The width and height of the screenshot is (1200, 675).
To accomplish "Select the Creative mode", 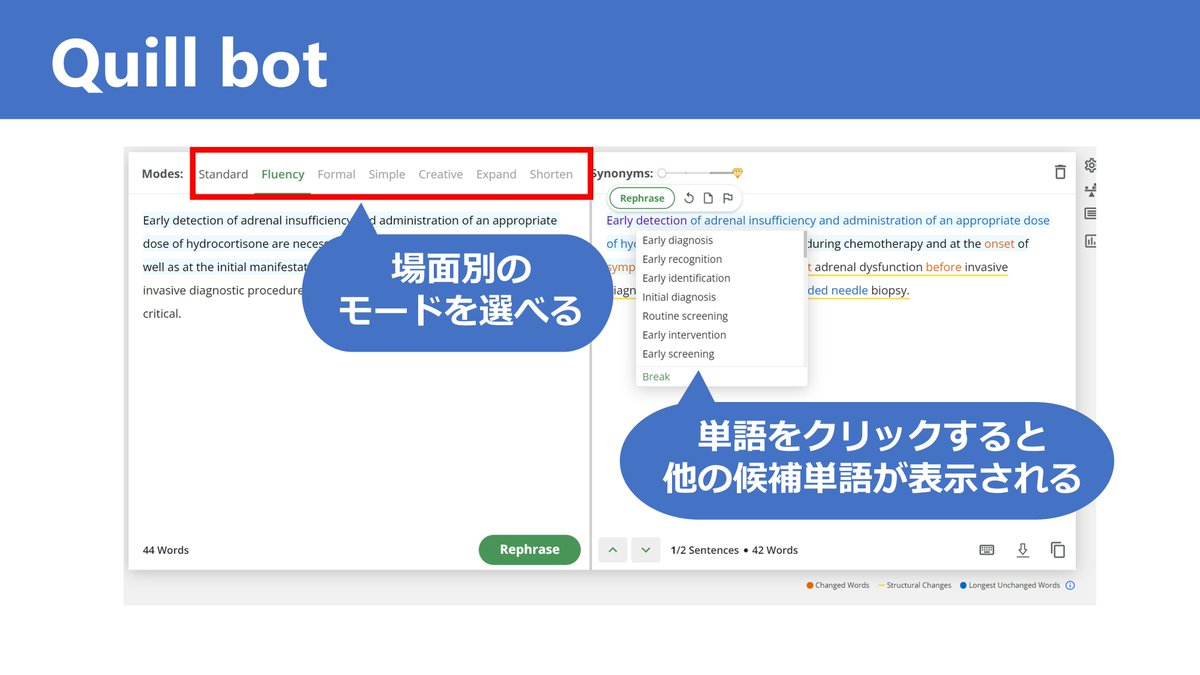I will click(440, 174).
